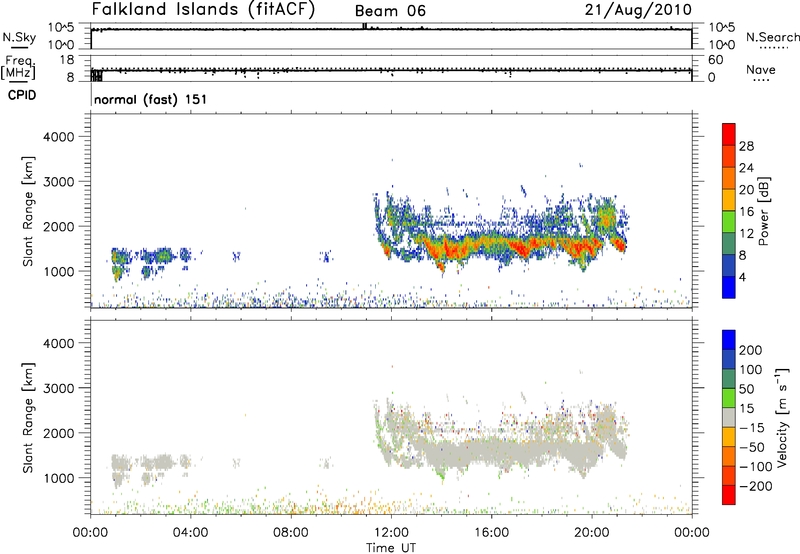Pick yellow Power colorbar segment between 16 and 20
Viewport: 800px width, 554px height.
tap(729, 200)
